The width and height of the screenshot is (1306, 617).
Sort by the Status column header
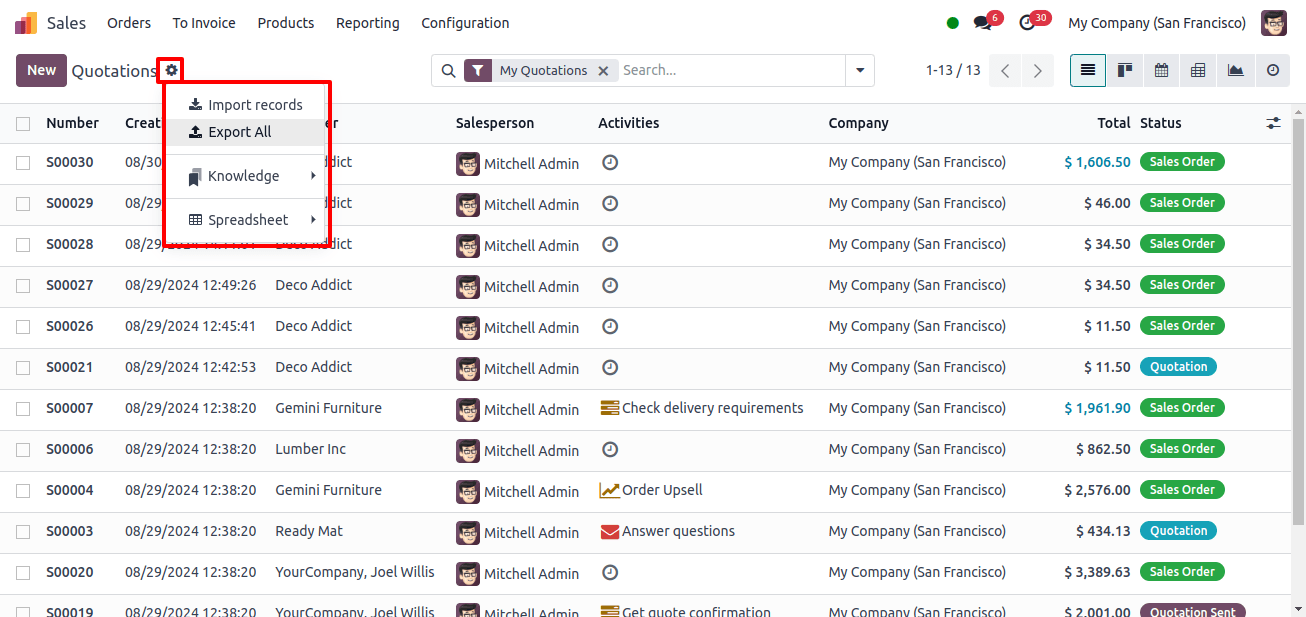coord(1161,123)
